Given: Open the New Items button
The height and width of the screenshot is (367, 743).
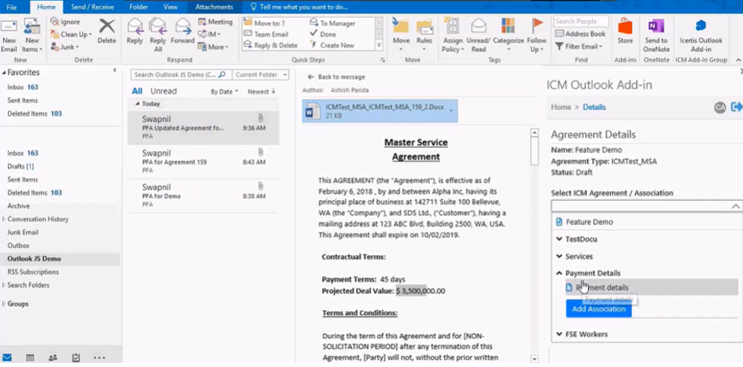Looking at the screenshot, I should coord(32,36).
